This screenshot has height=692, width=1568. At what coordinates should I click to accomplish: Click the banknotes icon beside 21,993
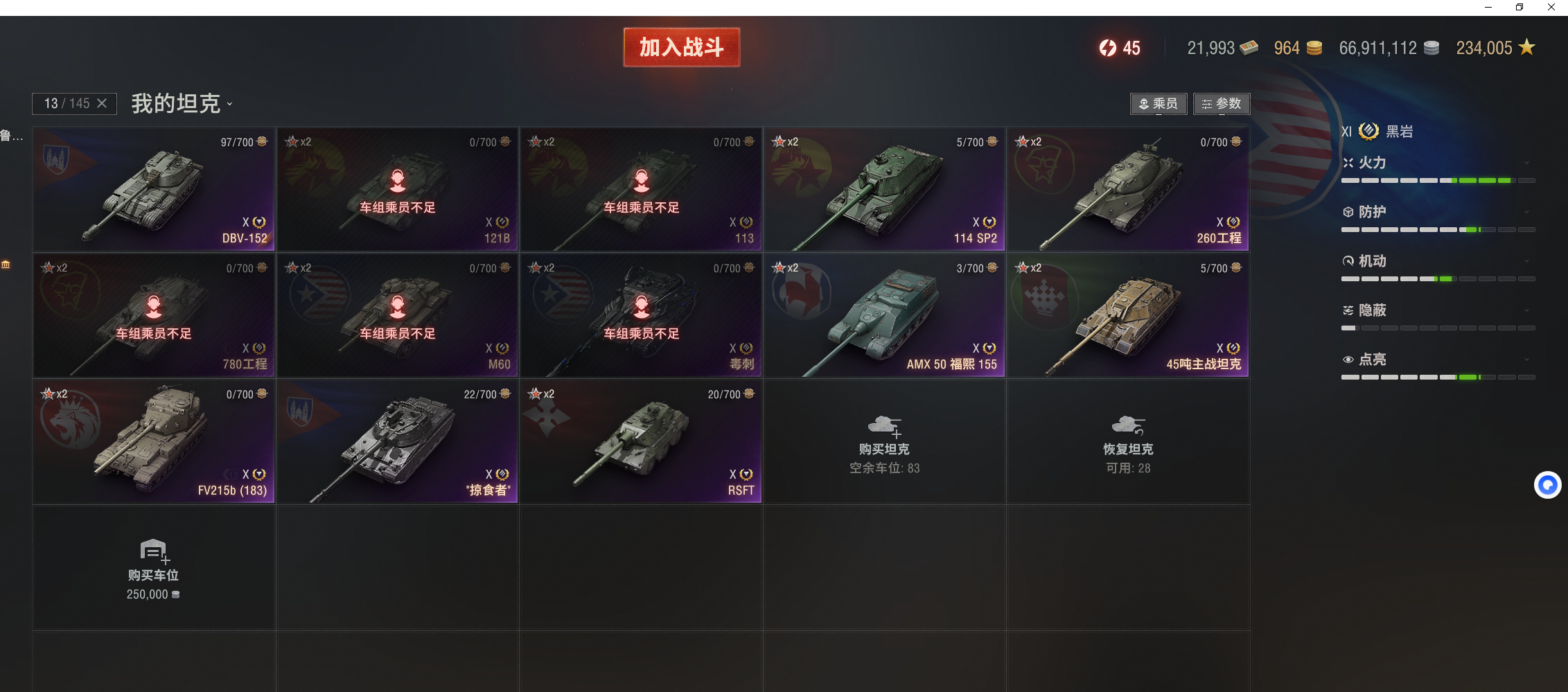click(1249, 47)
